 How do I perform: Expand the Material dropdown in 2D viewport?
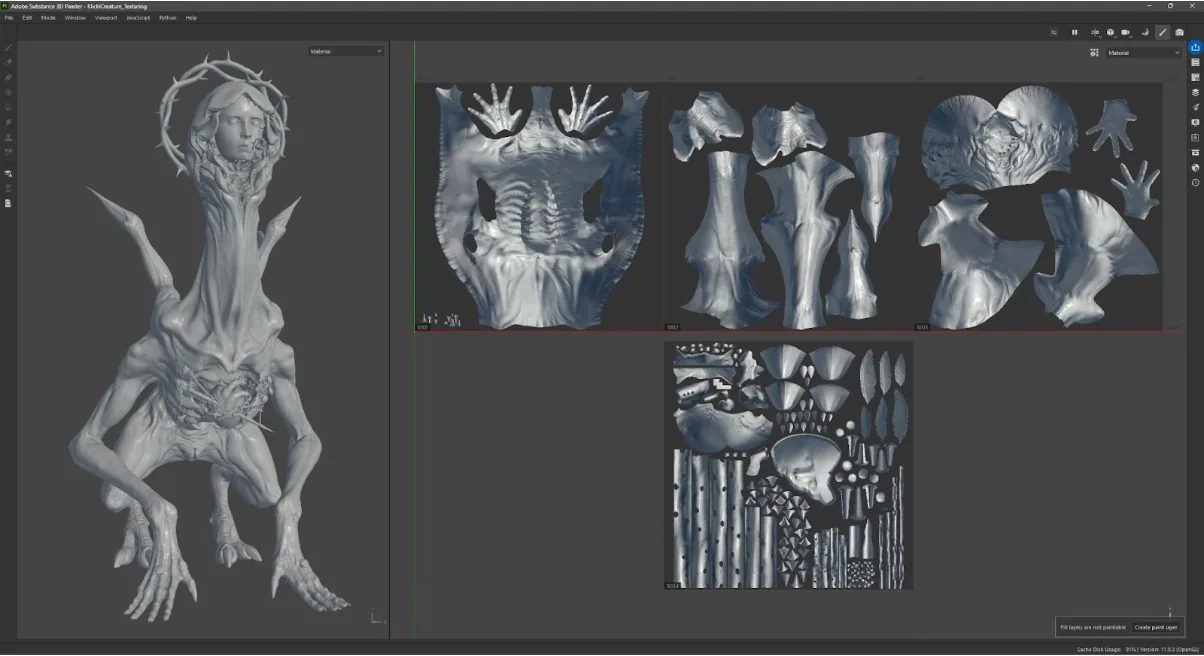pyautogui.click(x=1143, y=52)
